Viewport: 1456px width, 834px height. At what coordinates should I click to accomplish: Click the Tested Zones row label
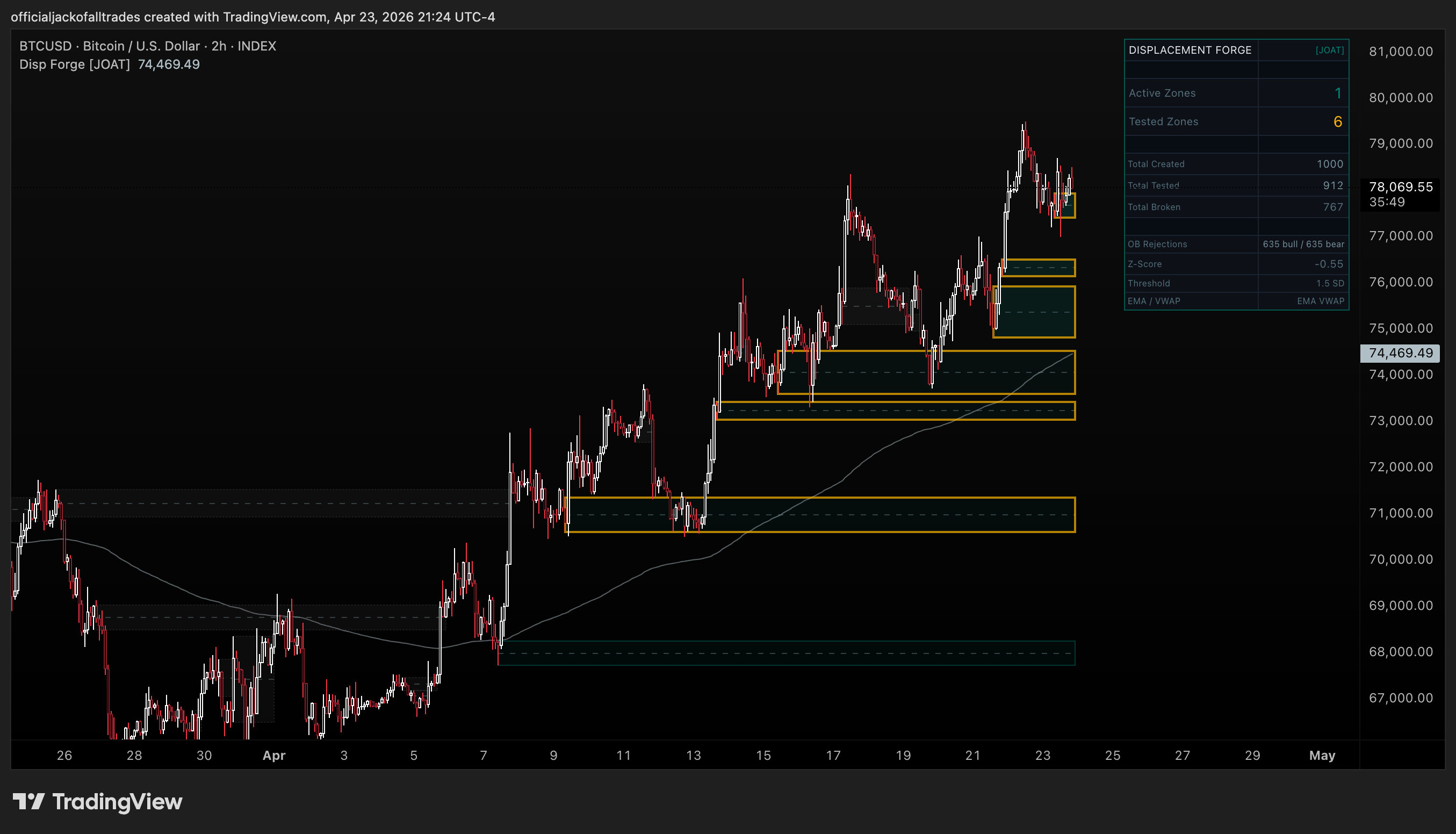point(1163,121)
